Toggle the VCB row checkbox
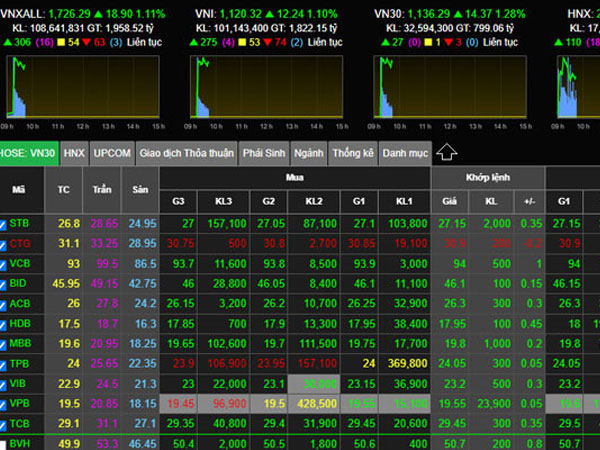Viewport: 600px width, 450px height. click(2, 265)
